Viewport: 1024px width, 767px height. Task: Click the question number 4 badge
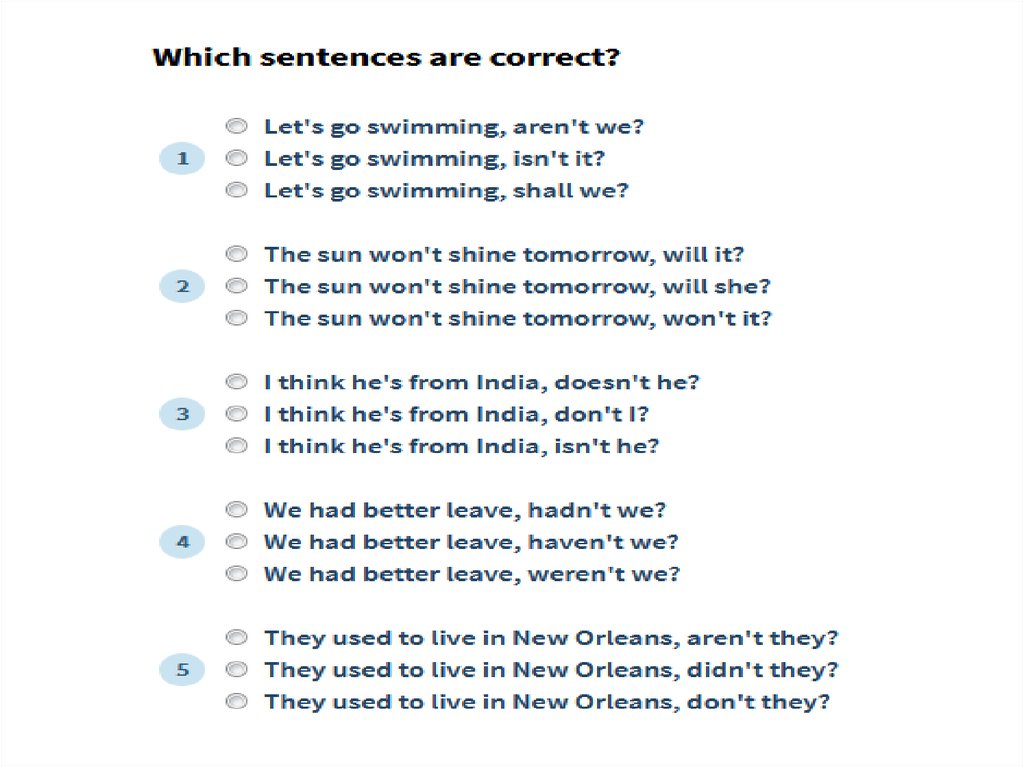(182, 543)
